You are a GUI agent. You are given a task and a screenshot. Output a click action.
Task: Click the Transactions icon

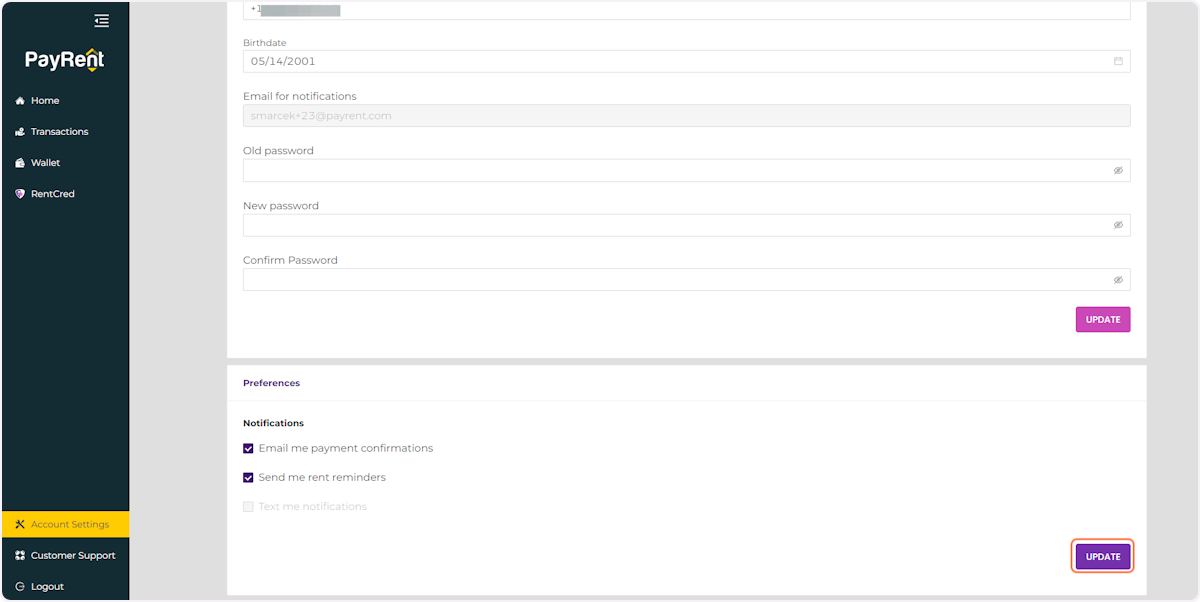18,131
